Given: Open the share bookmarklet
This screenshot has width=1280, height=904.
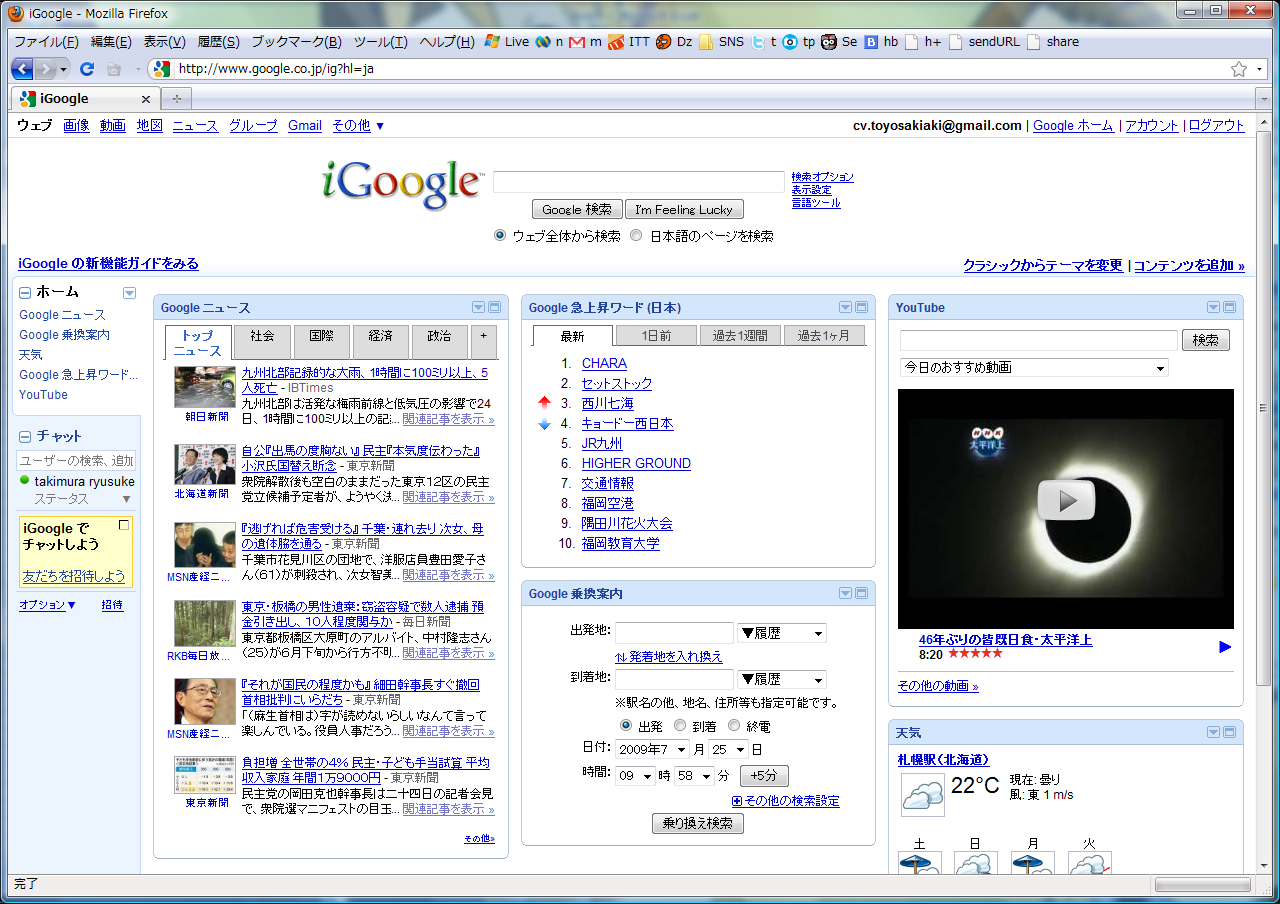Looking at the screenshot, I should tap(1053, 42).
